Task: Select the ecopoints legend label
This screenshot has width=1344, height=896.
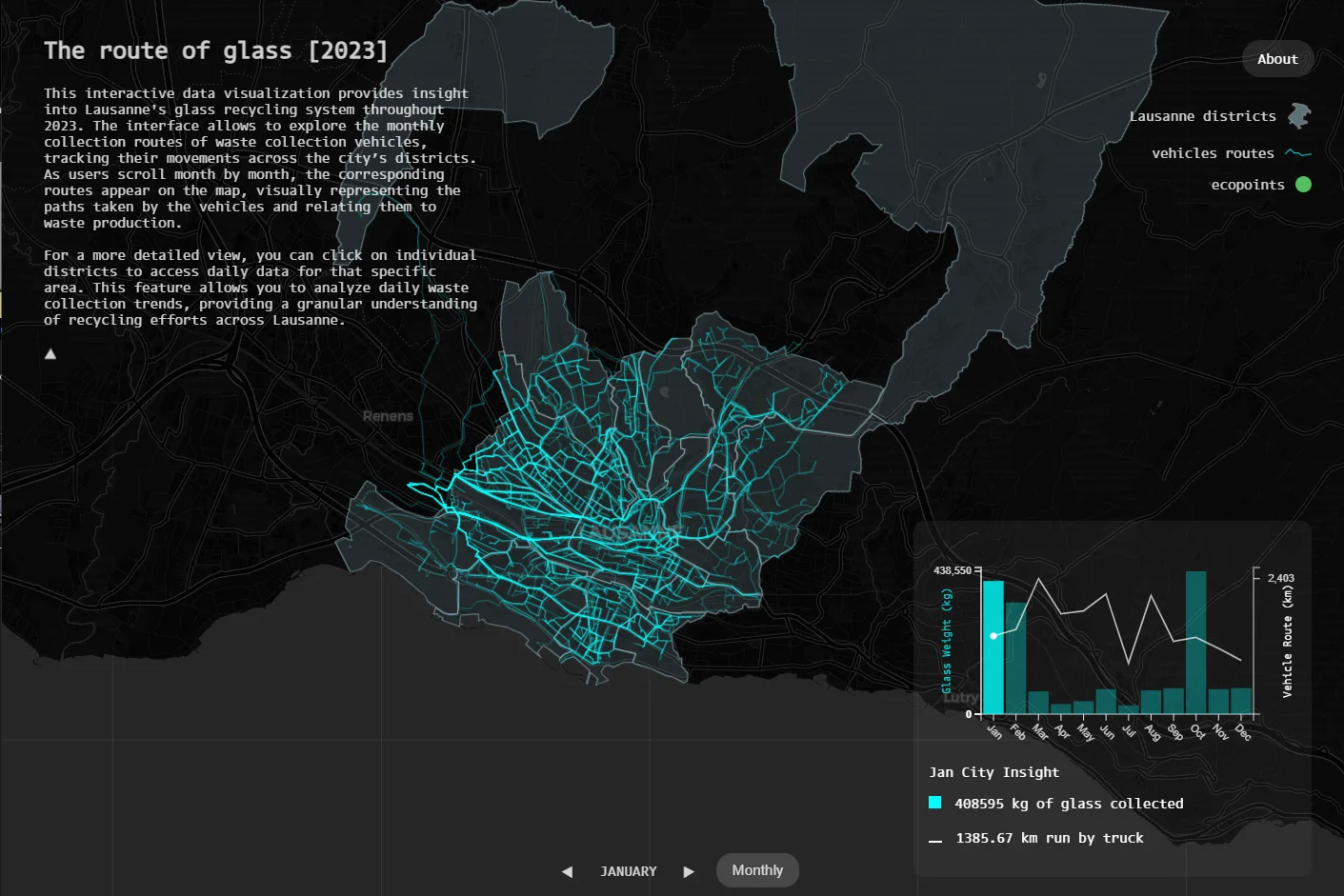Action: [x=1248, y=185]
